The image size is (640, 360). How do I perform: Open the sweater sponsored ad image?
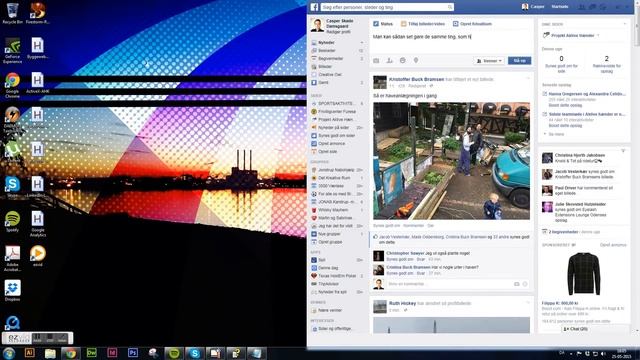point(584,274)
